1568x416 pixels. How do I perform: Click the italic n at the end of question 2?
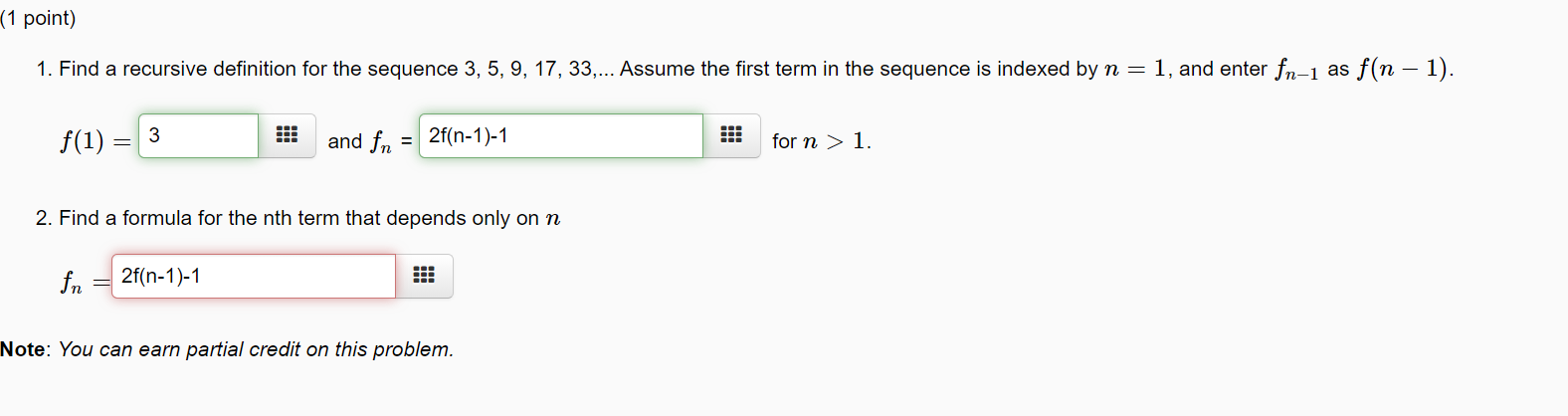[553, 219]
